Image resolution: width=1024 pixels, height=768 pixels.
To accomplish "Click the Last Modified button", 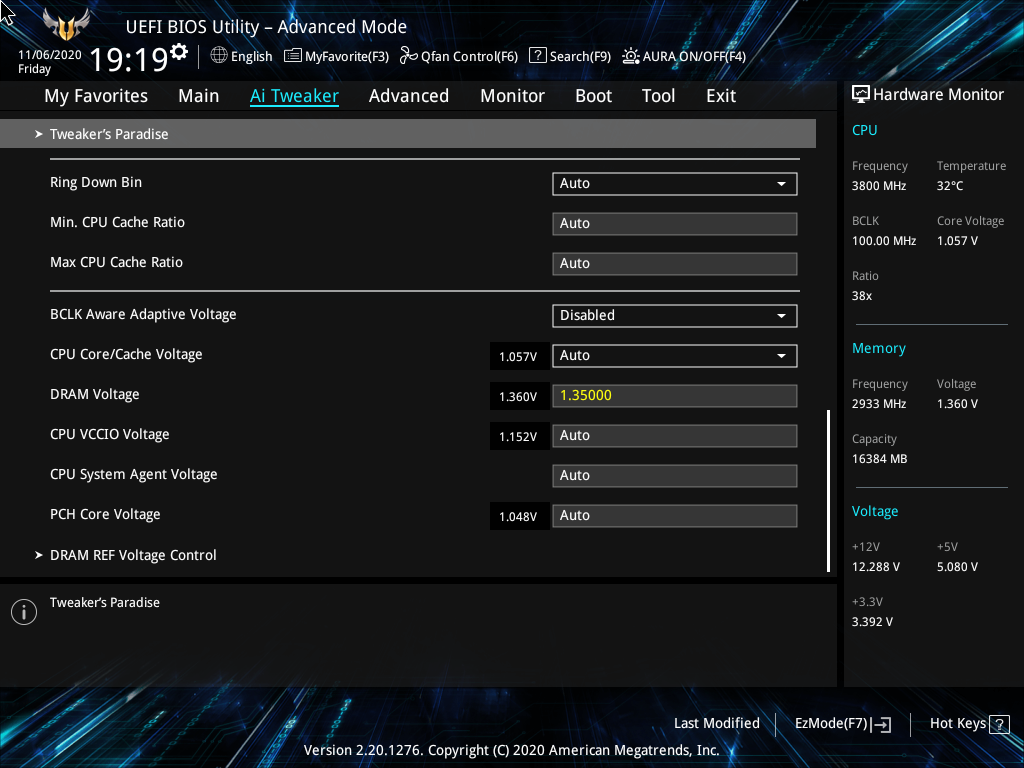I will (x=716, y=724).
